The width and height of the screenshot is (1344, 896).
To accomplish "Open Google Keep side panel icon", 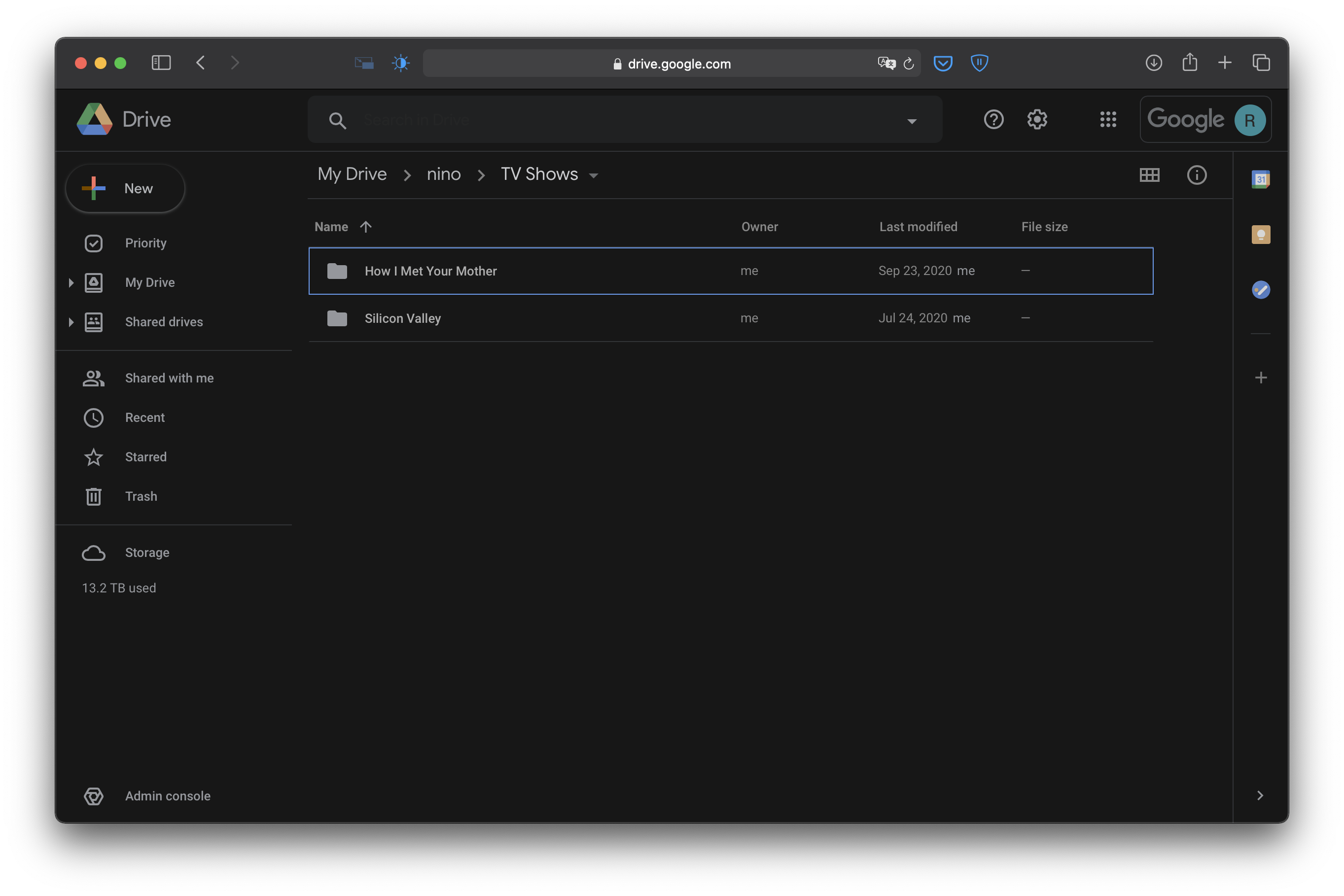I will [1261, 234].
